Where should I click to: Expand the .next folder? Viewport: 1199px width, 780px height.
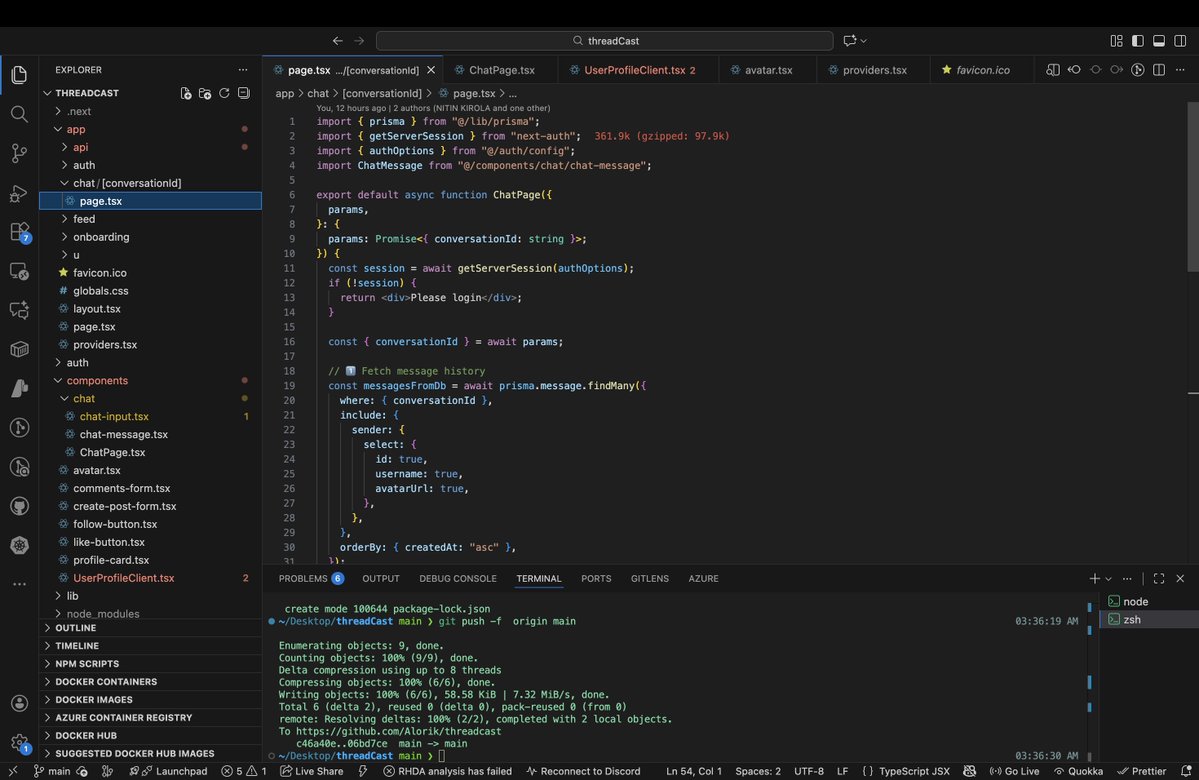click(150, 112)
